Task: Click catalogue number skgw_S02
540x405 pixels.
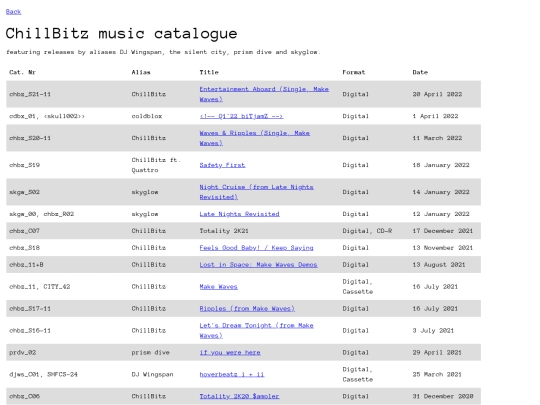Action: click(x=24, y=192)
